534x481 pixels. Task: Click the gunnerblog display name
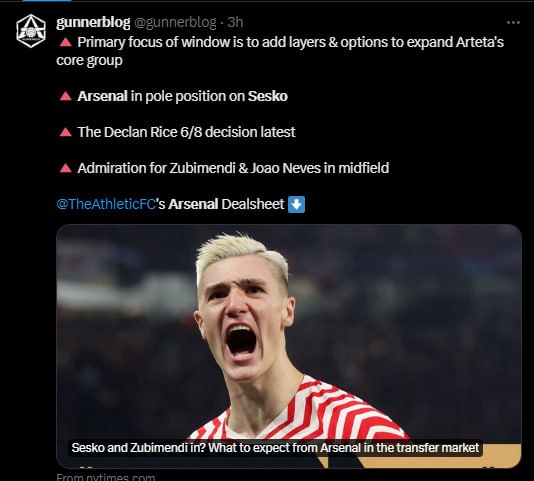pyautogui.click(x=93, y=22)
